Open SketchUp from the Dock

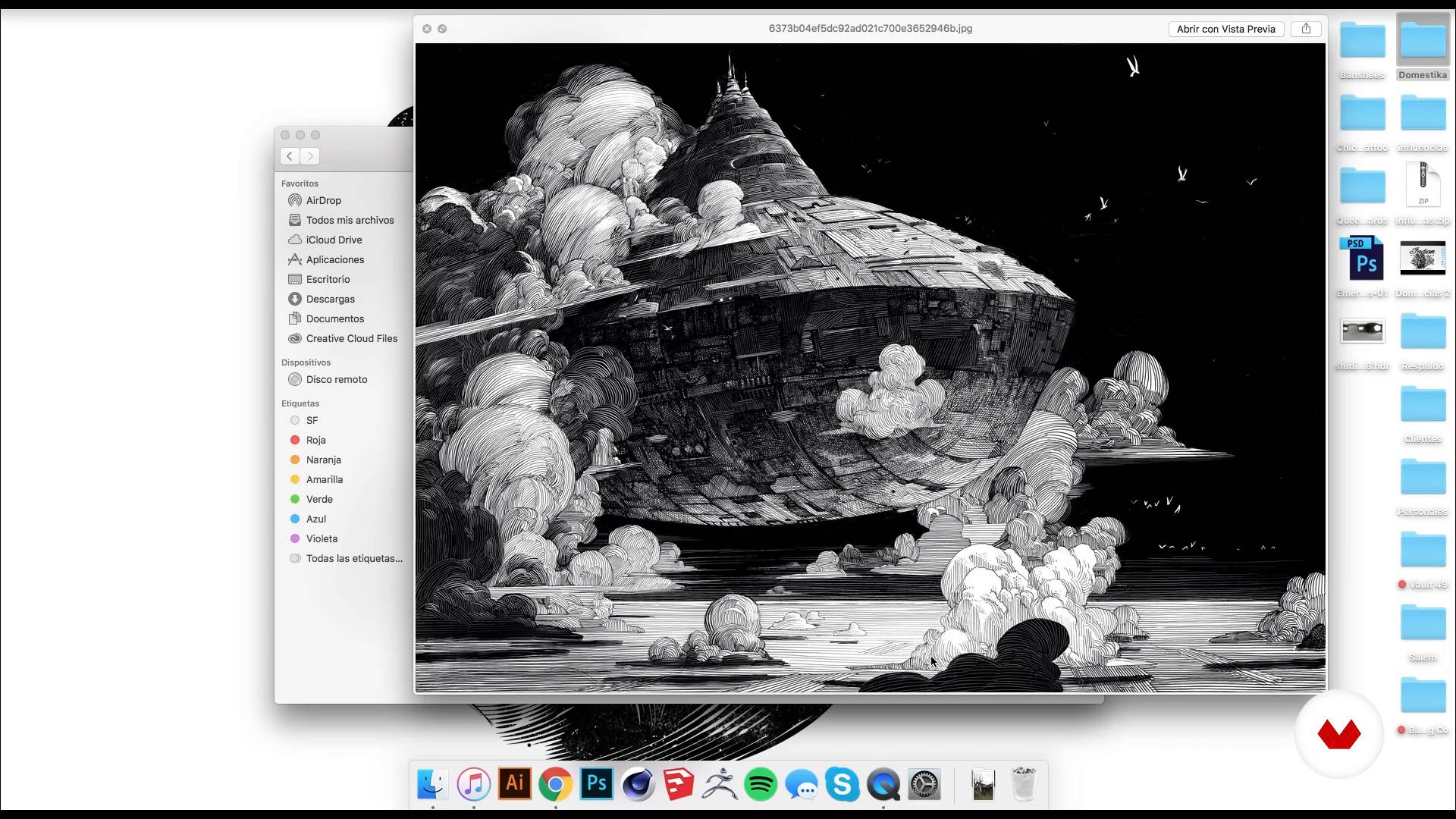tap(679, 784)
